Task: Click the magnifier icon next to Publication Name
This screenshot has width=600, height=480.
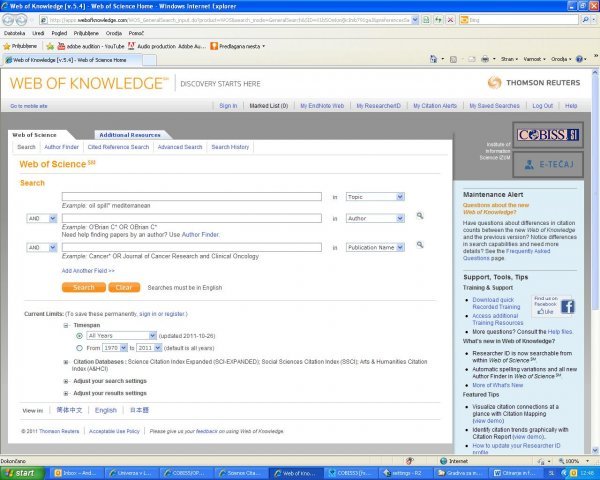Action: coord(421,246)
